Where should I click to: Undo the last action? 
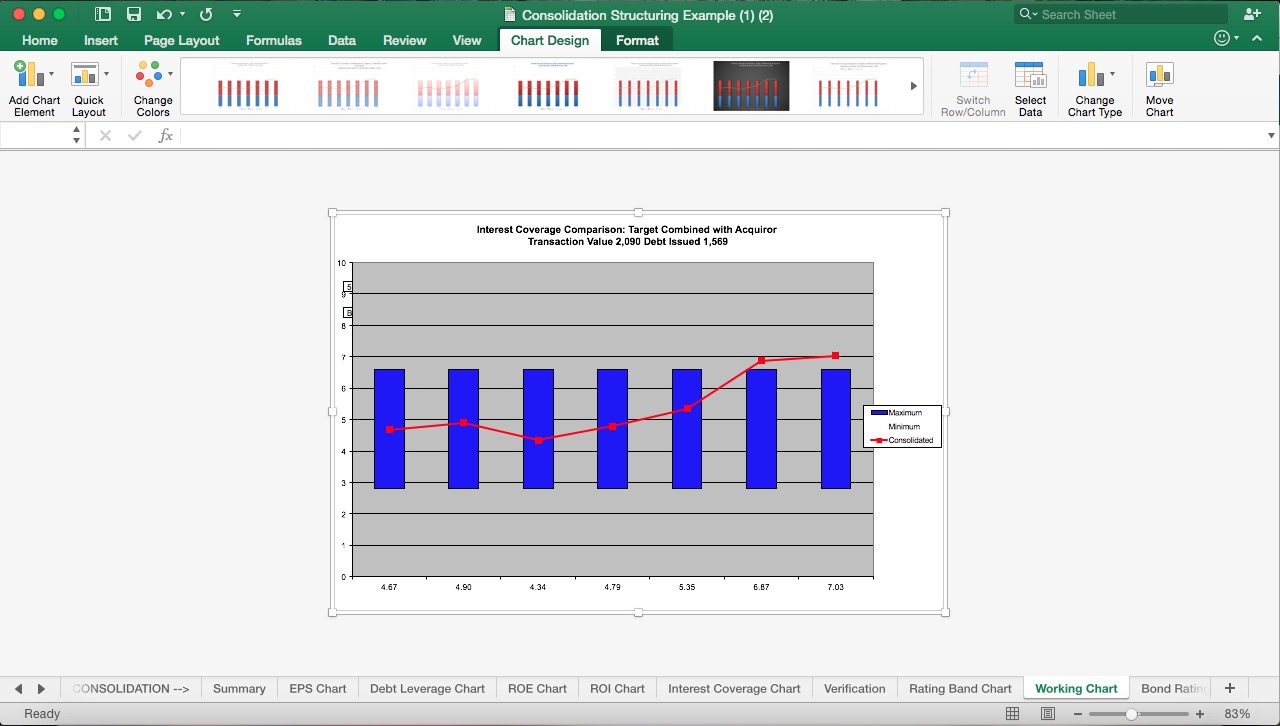pyautogui.click(x=165, y=14)
